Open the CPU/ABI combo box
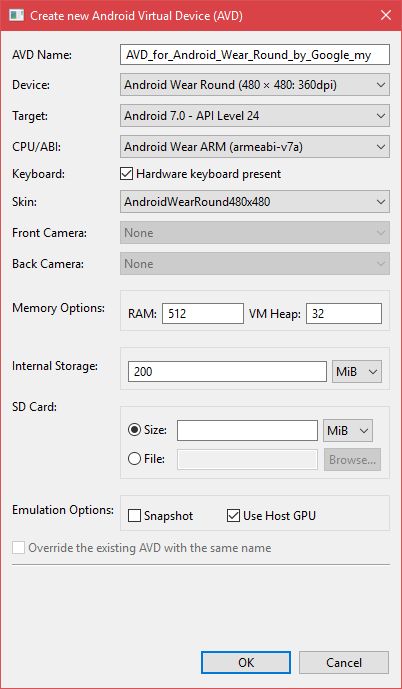The width and height of the screenshot is (402, 689). [x=255, y=147]
